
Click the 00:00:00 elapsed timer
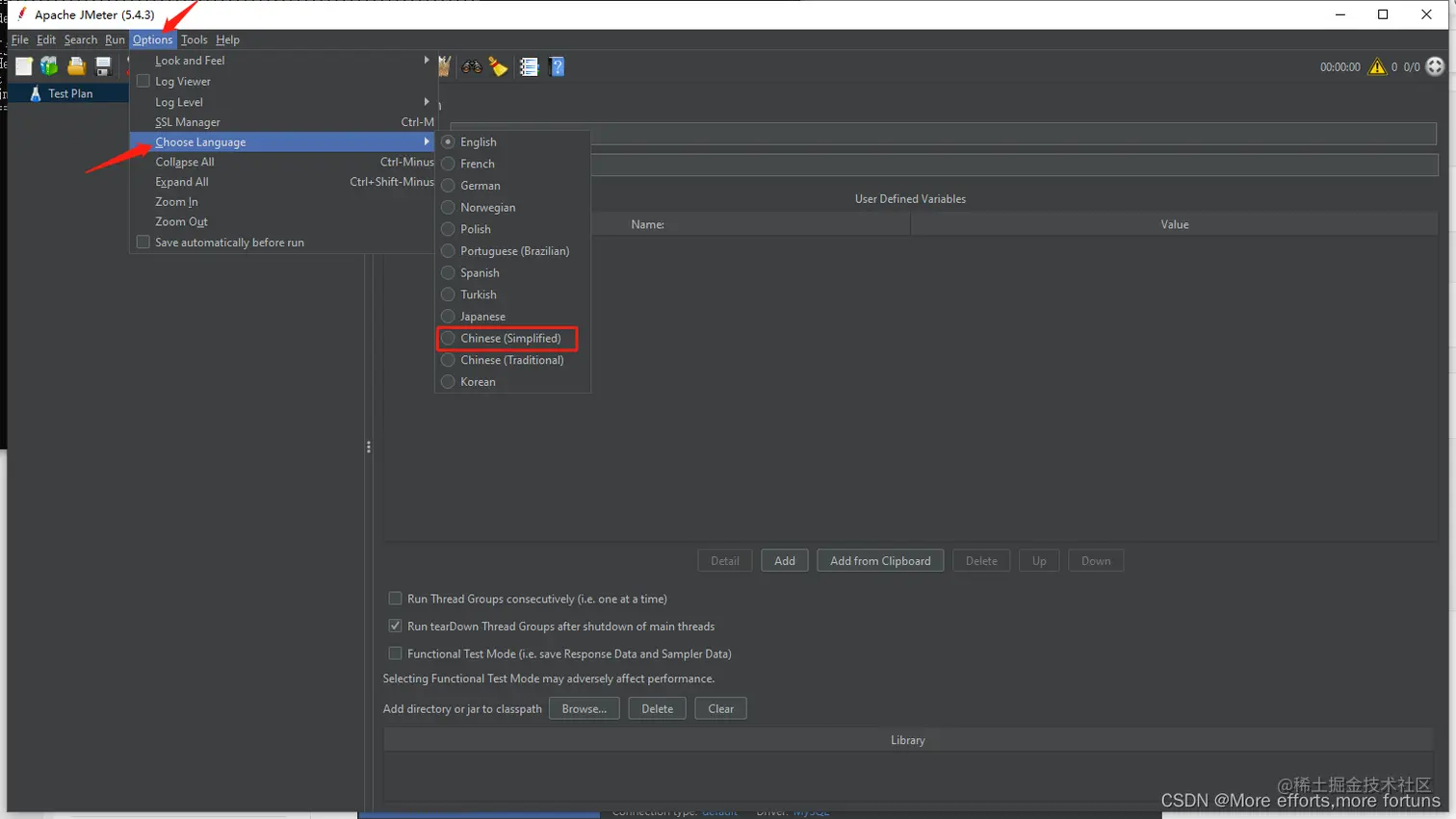click(x=1339, y=67)
